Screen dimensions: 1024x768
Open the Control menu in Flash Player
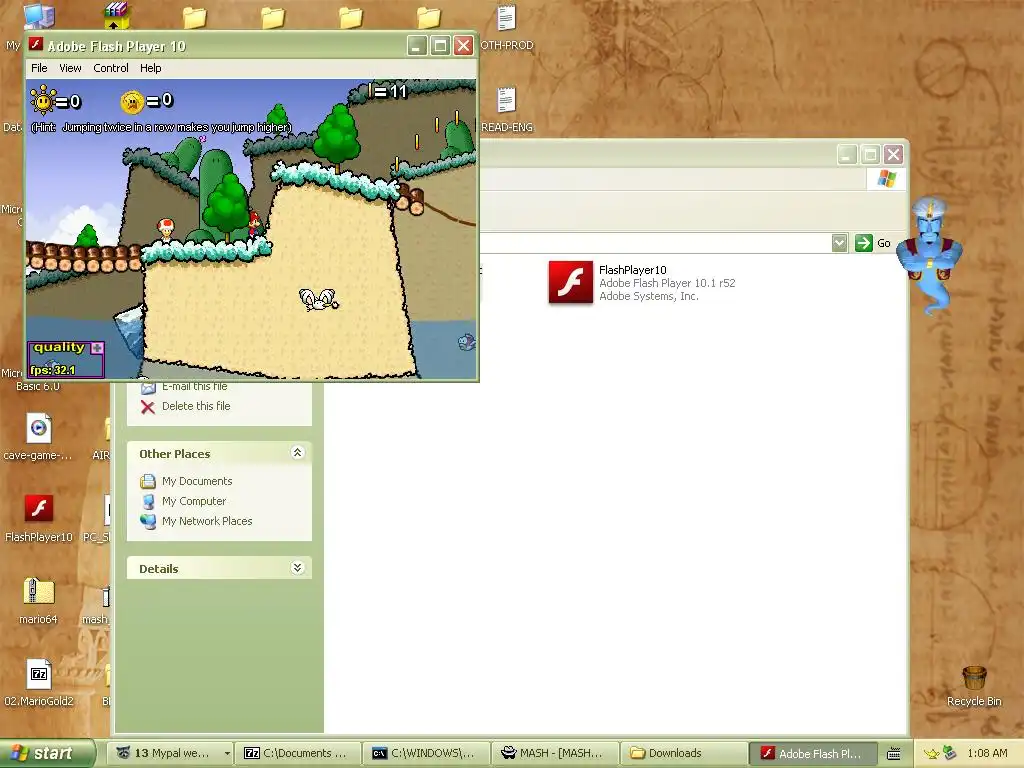[x=111, y=68]
